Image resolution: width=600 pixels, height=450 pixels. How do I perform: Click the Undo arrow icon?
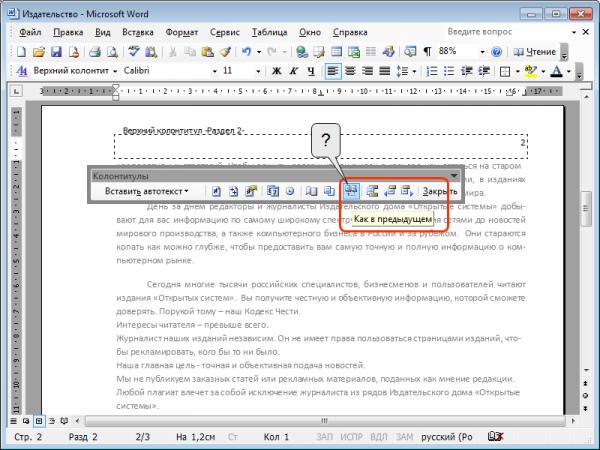click(x=247, y=52)
